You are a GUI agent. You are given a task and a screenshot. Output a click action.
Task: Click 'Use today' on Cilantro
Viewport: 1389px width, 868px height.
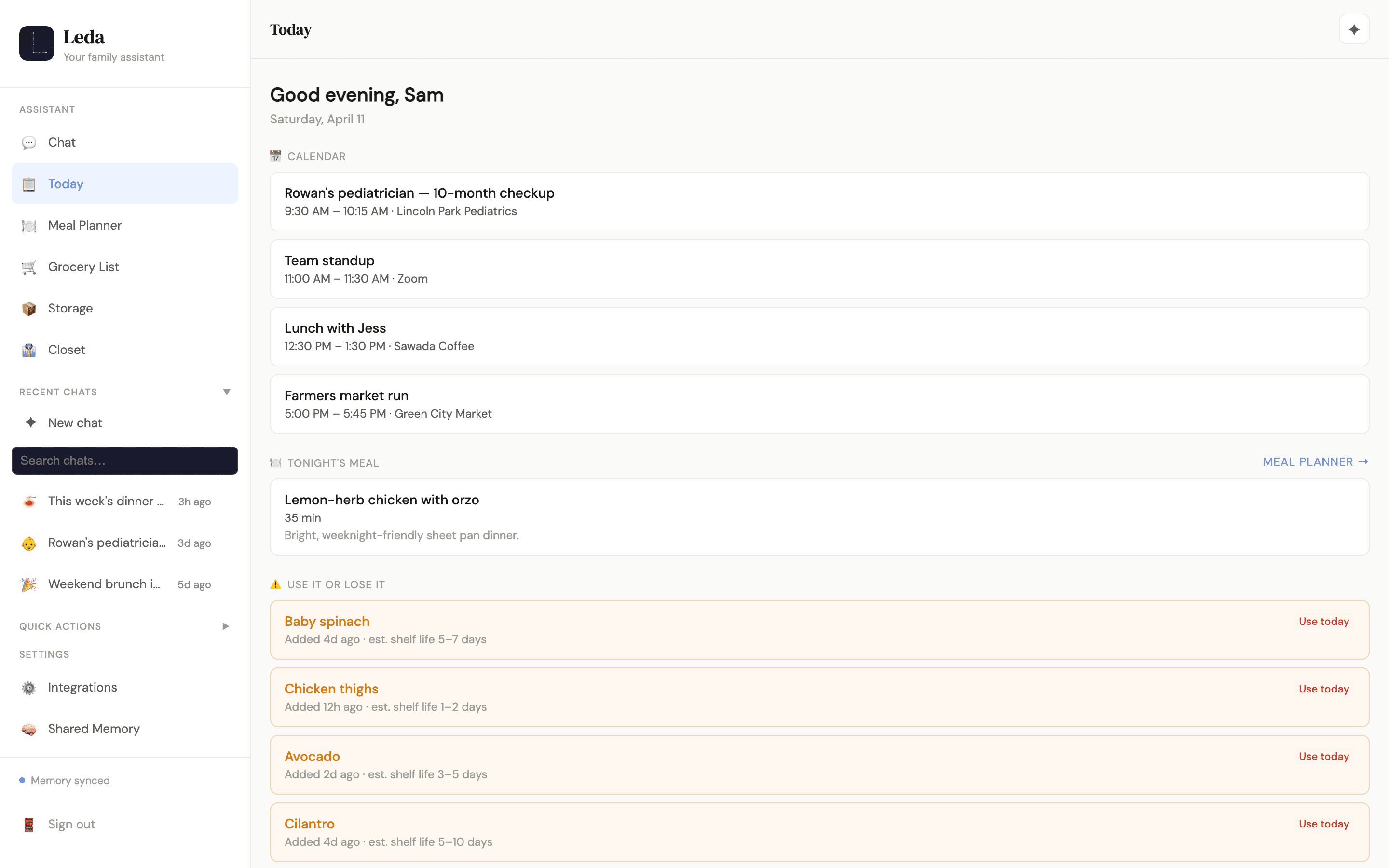(1323, 824)
